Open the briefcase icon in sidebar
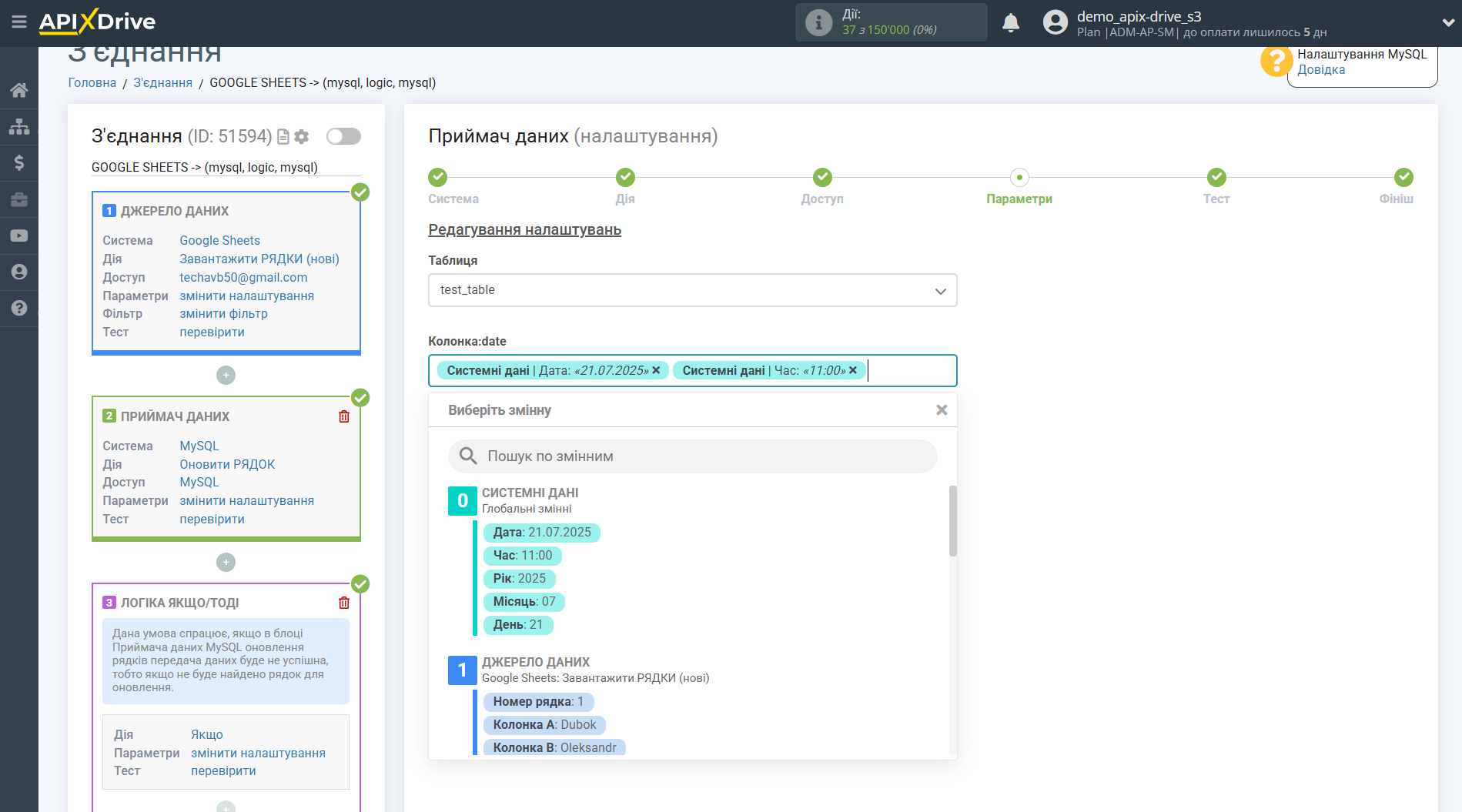 pyautogui.click(x=19, y=199)
